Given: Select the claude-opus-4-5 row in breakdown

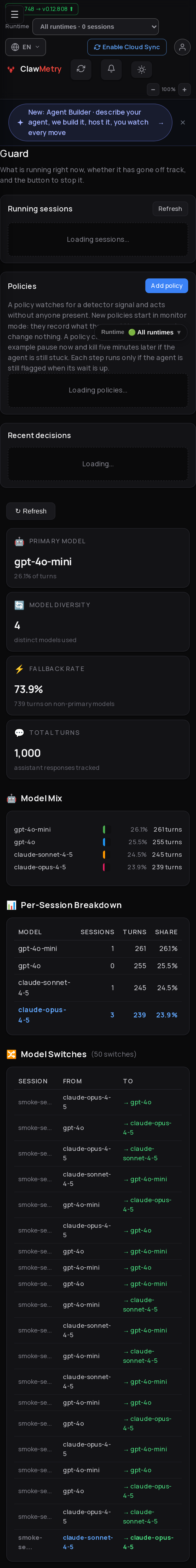Looking at the screenshot, I should click(98, 1015).
